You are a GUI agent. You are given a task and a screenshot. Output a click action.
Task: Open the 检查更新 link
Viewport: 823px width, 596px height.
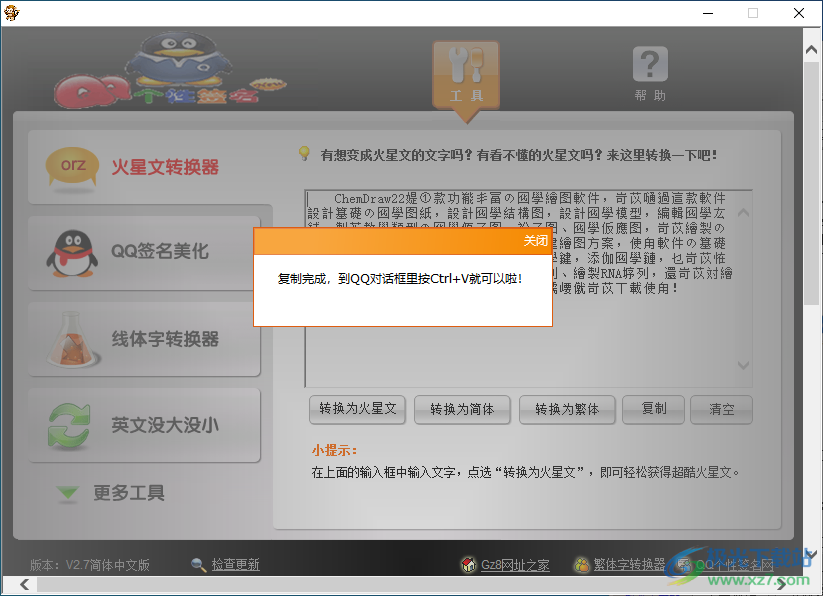point(236,565)
